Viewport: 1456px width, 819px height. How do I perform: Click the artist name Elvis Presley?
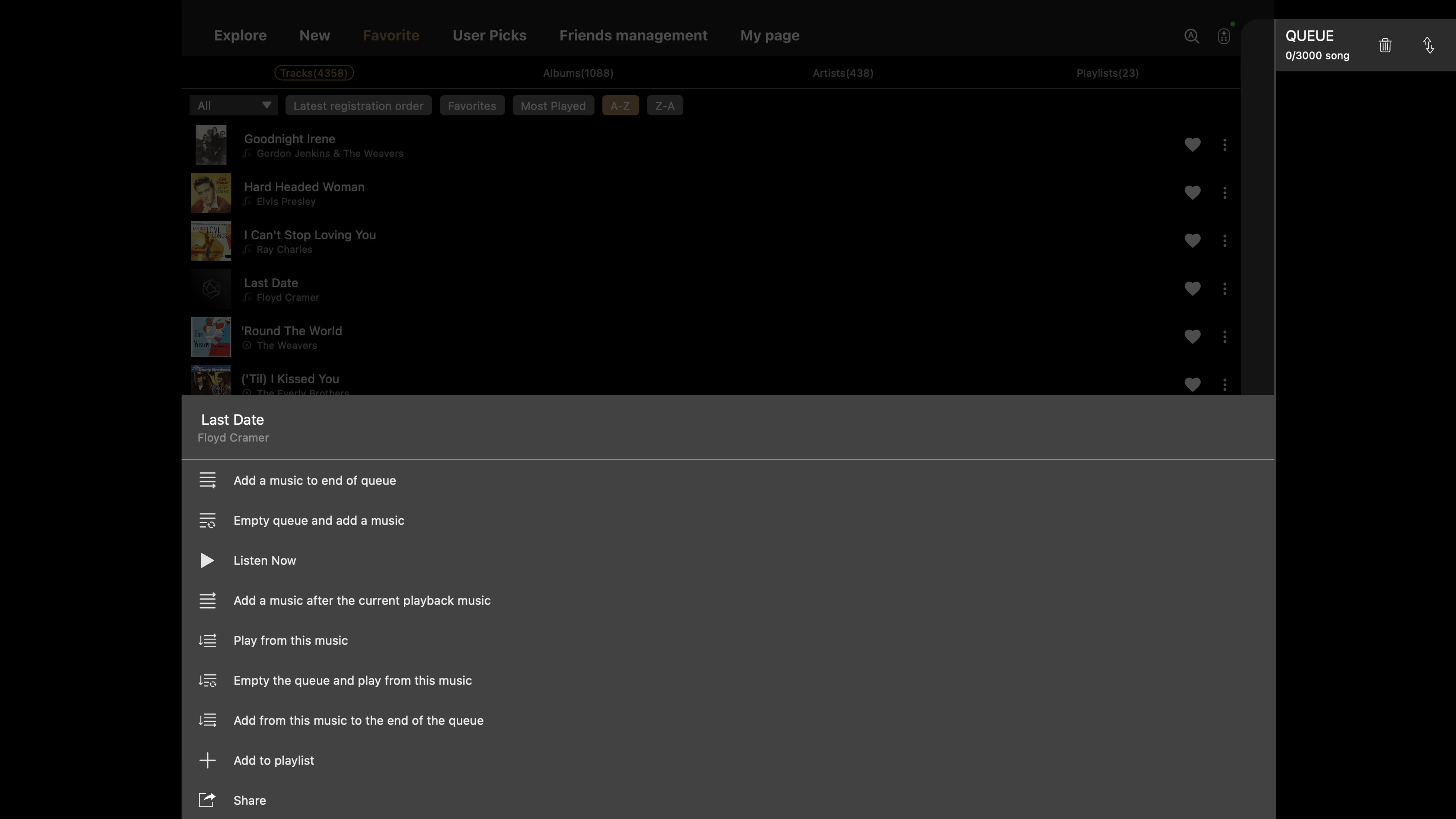tap(286, 202)
